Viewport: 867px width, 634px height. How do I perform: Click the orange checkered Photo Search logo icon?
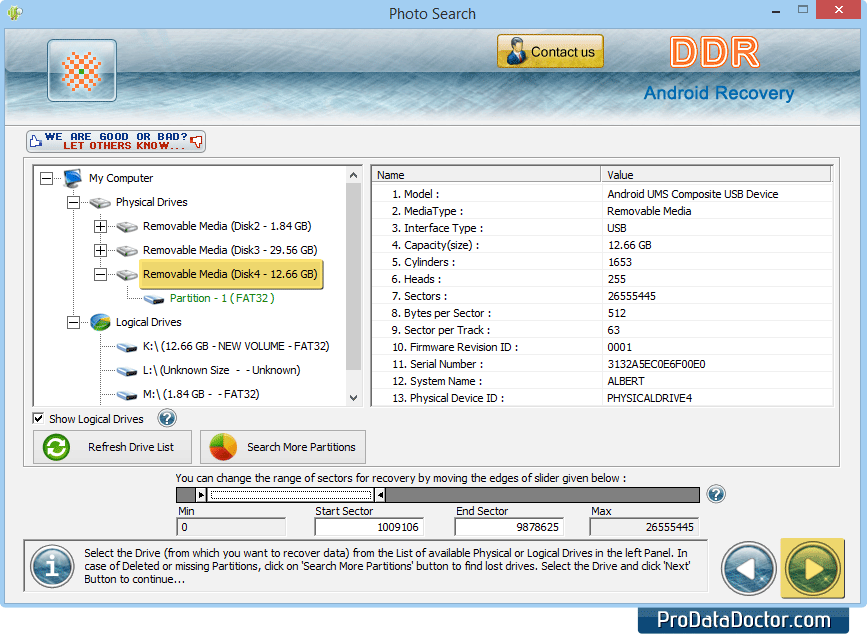[82, 70]
